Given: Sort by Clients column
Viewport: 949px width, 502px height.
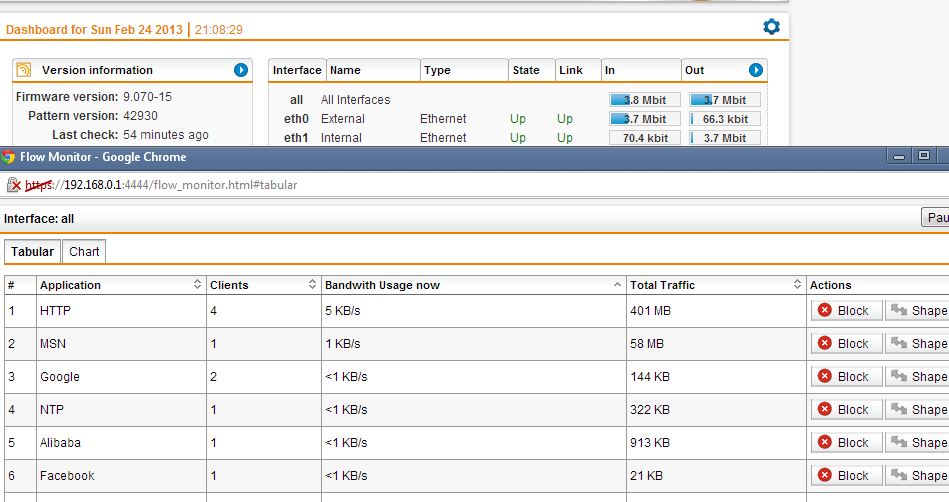Looking at the screenshot, I should [x=263, y=285].
